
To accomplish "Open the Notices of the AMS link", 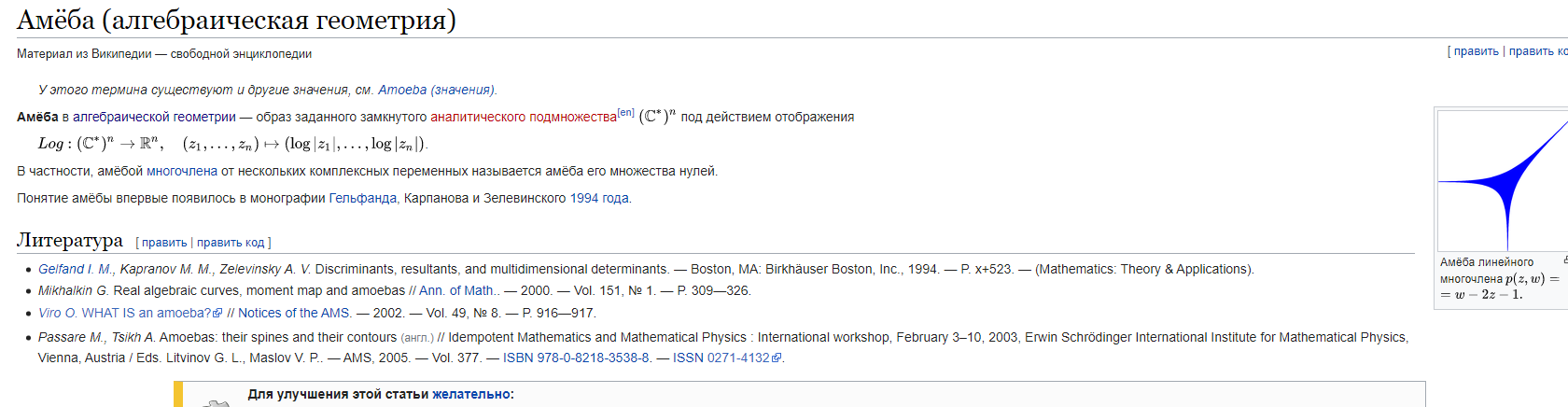I will tap(295, 313).
